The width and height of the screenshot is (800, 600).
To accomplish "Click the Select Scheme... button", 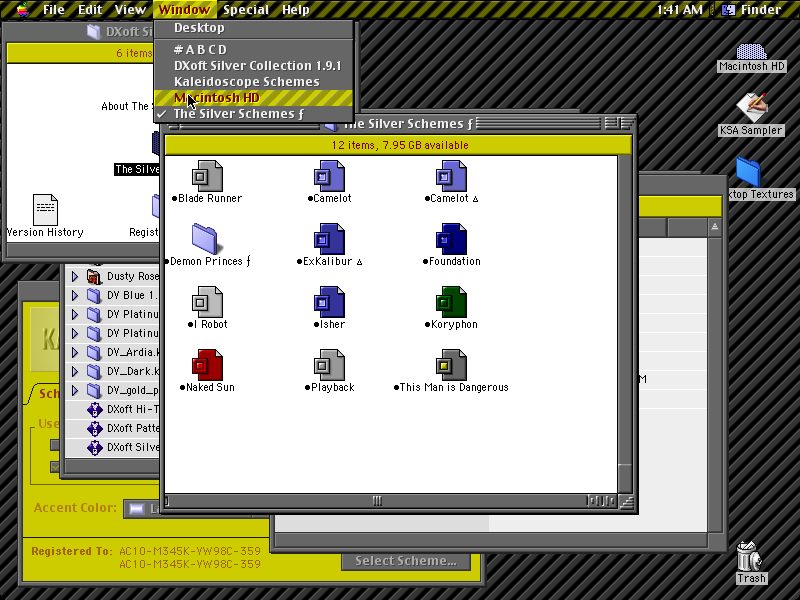I will click(406, 561).
